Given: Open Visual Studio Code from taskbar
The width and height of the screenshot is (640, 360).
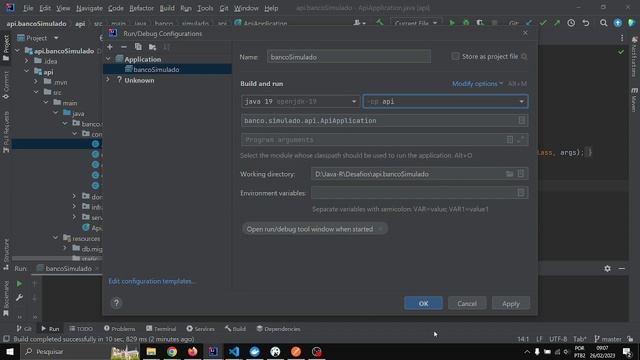Looking at the screenshot, I should 234,351.
